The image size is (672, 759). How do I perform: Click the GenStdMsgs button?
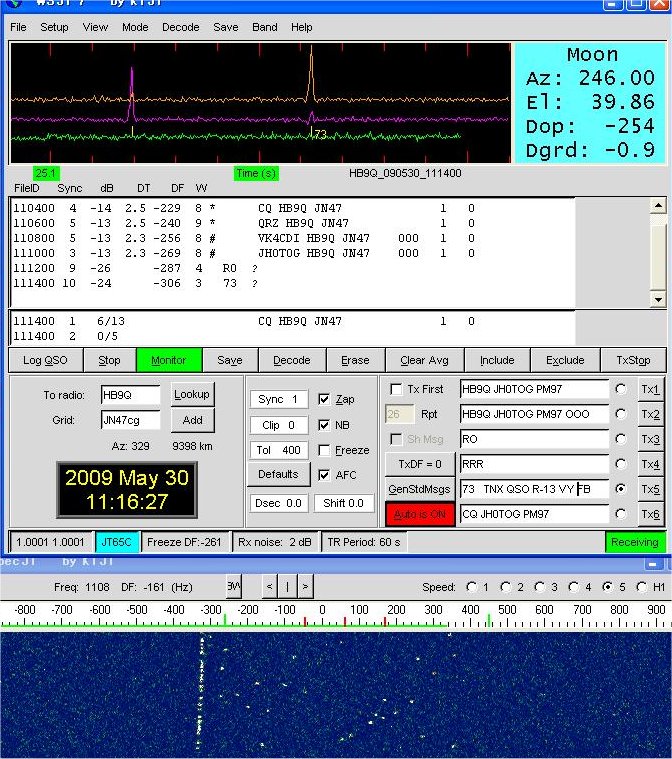(x=420, y=489)
